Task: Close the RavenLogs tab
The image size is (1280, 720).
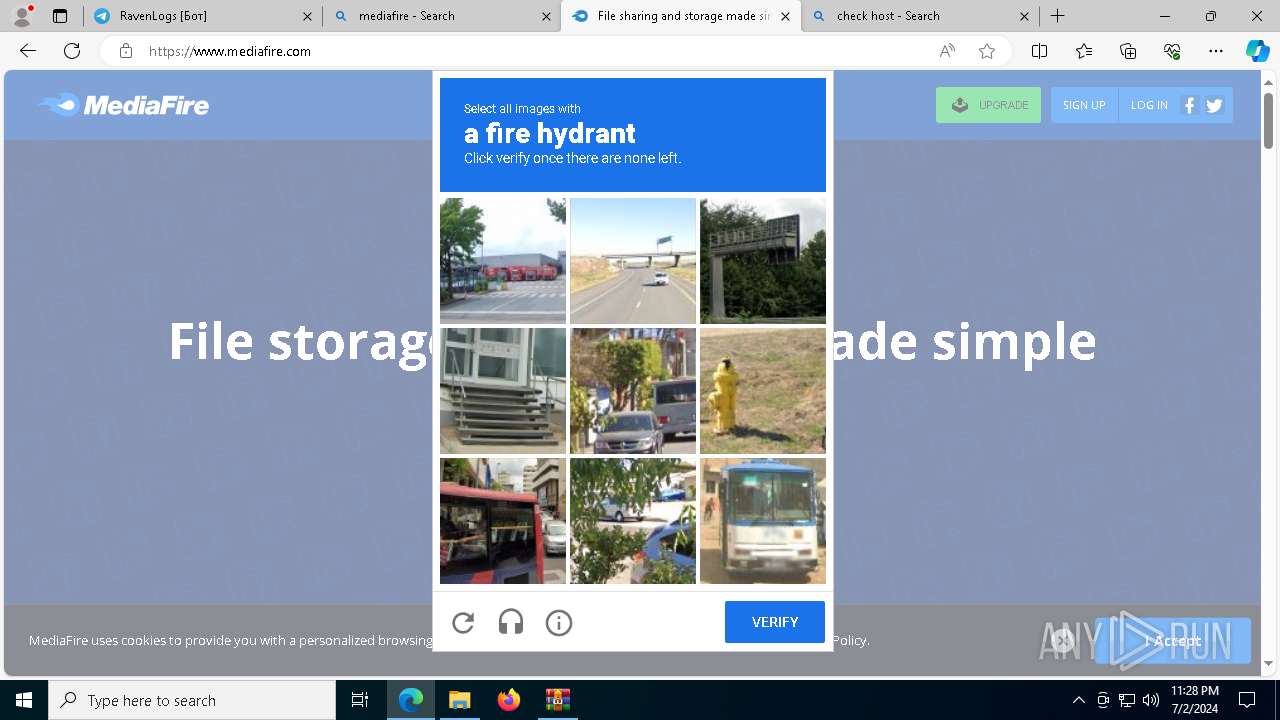Action: tap(307, 16)
